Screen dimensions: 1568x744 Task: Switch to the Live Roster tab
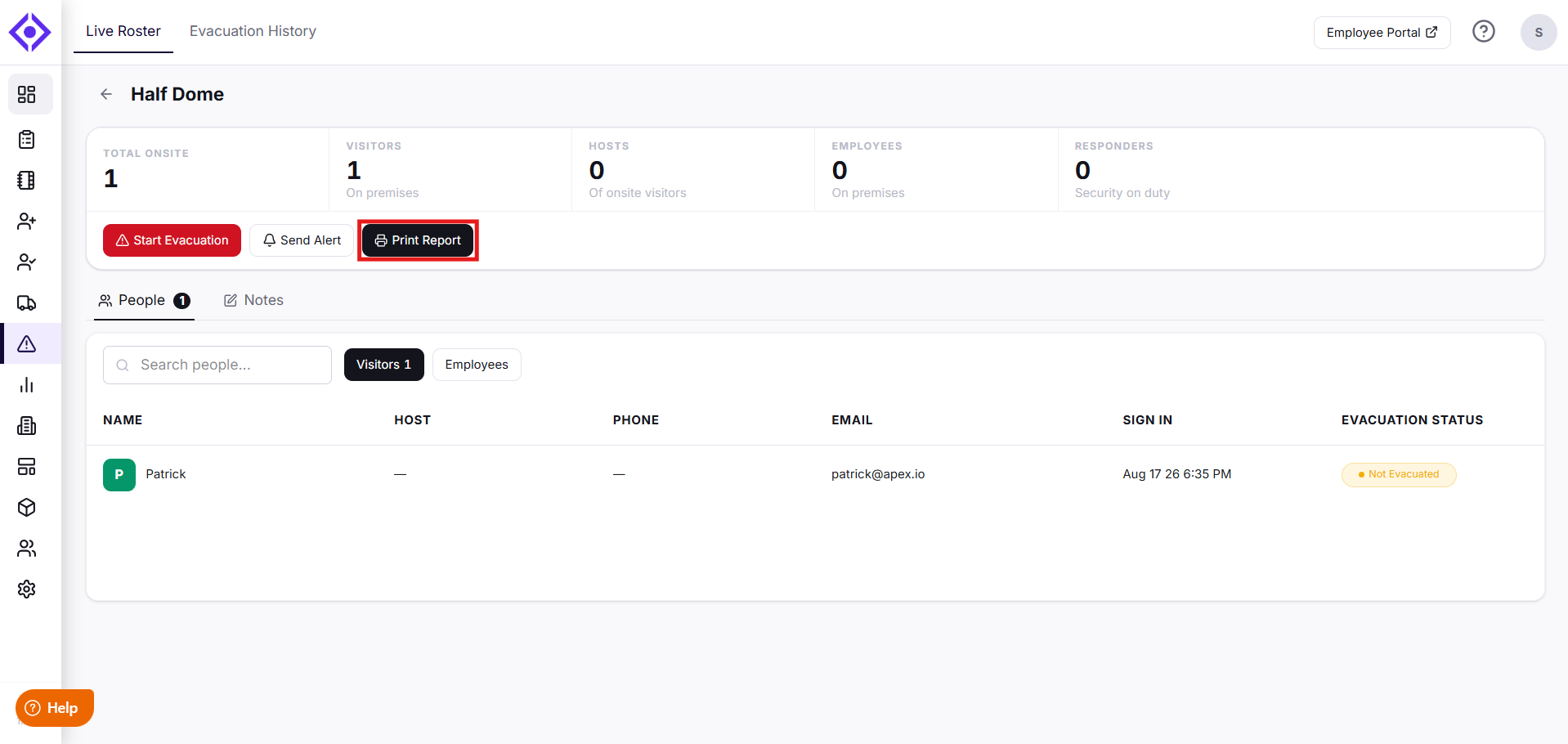123,31
